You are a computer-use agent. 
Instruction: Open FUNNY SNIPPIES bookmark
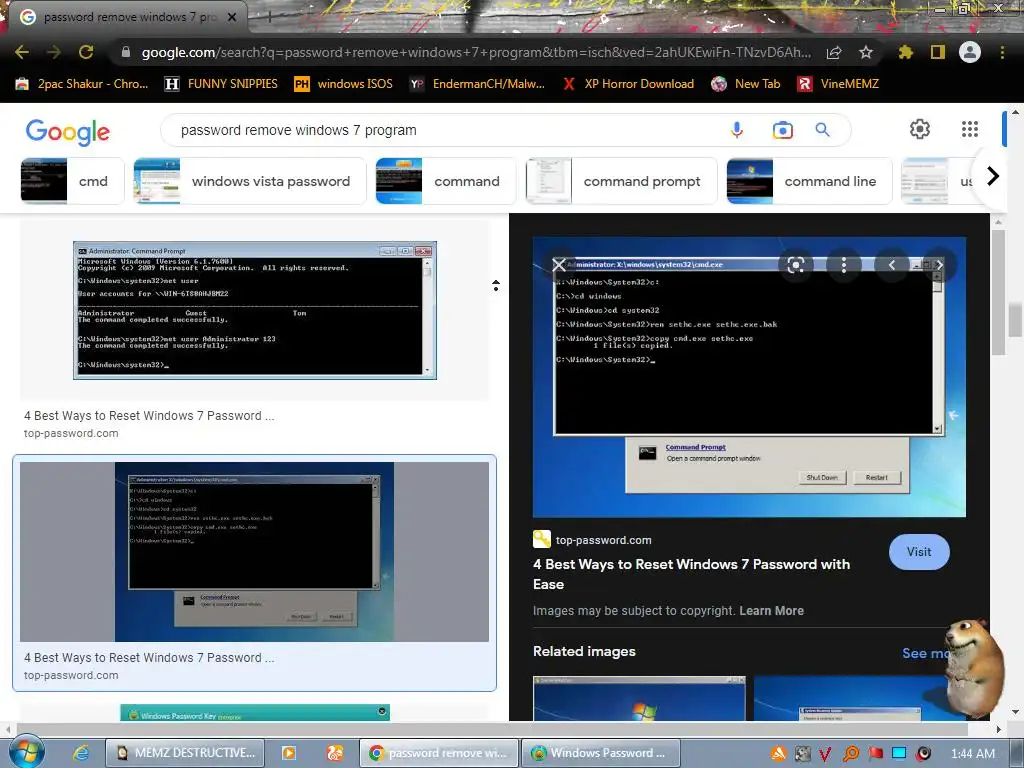pyautogui.click(x=221, y=84)
